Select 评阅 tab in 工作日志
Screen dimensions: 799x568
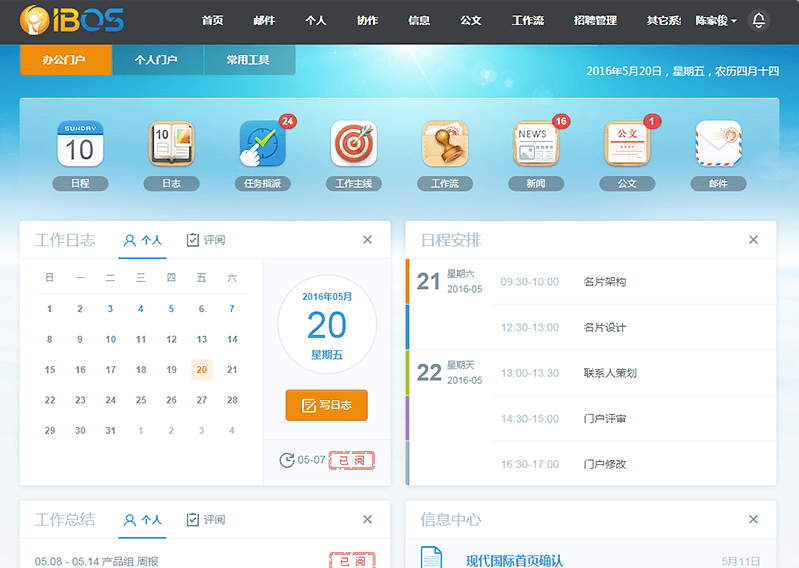click(x=206, y=240)
